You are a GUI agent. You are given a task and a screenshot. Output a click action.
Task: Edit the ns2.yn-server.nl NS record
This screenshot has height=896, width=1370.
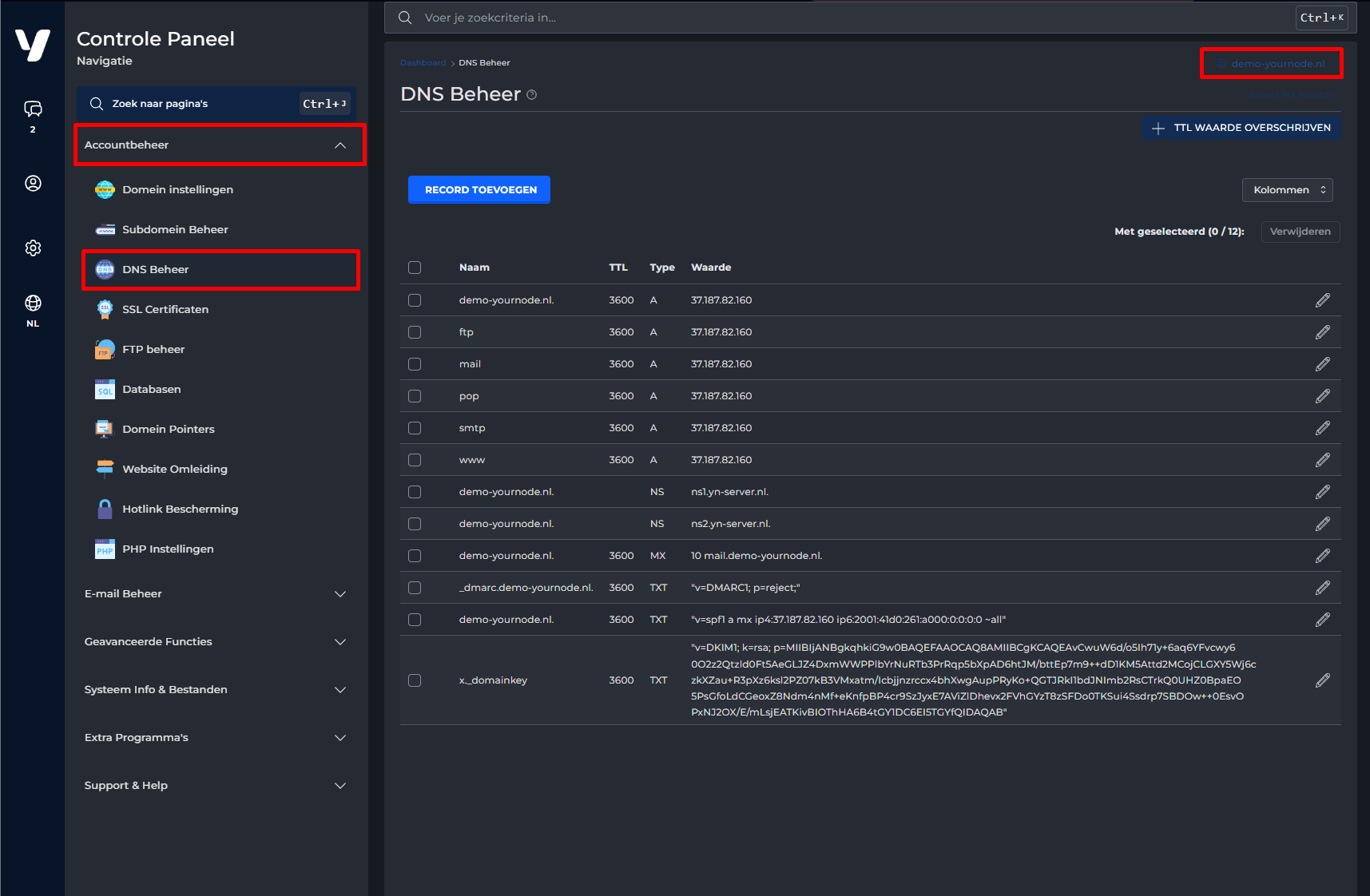pos(1323,524)
